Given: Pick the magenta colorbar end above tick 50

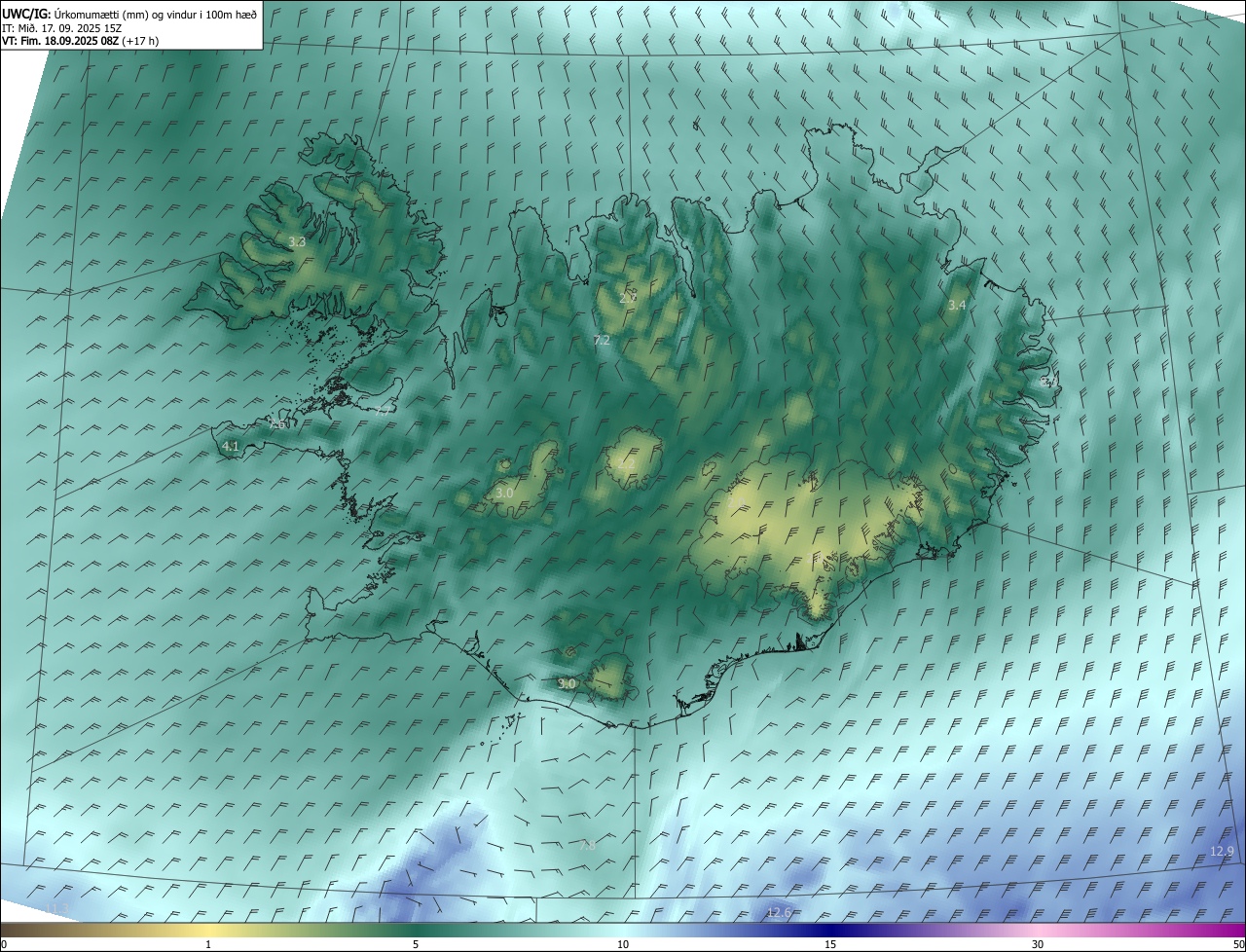Looking at the screenshot, I should tap(1236, 930).
